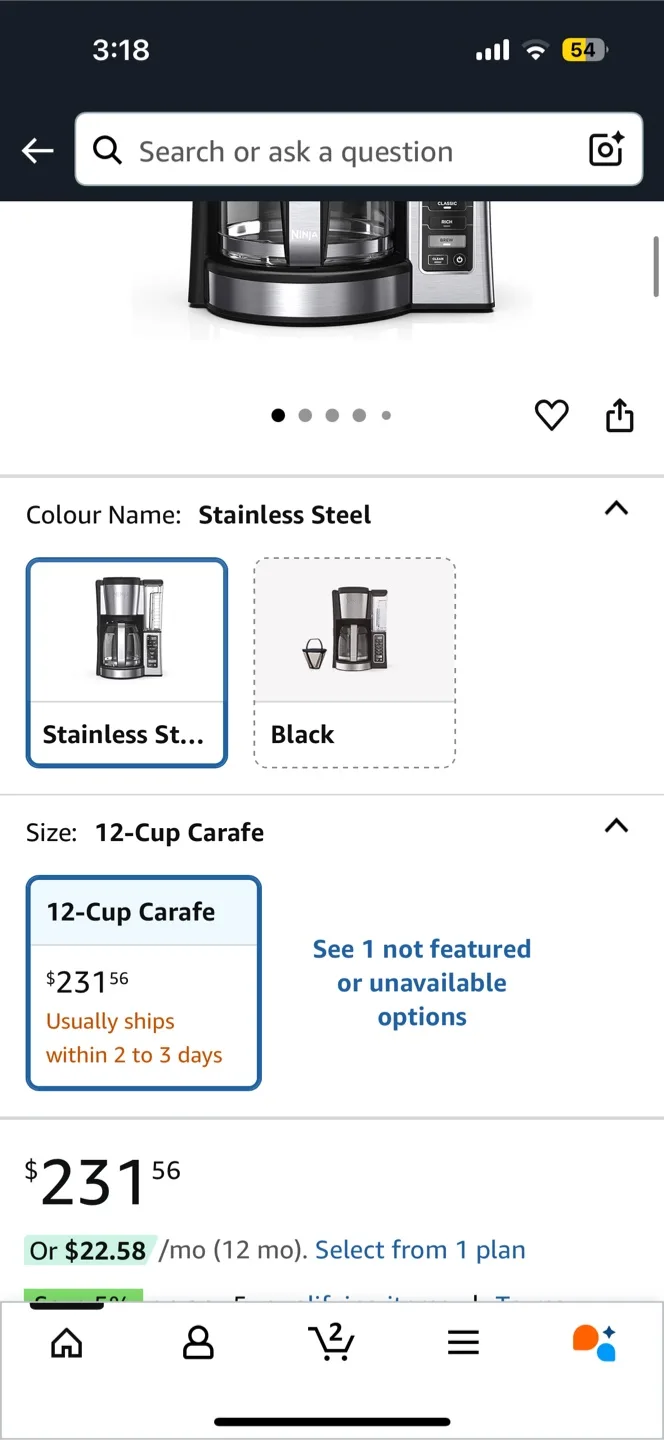Viewport: 664px width, 1440px height.
Task: Open See 1 not featured options
Action: point(421,982)
